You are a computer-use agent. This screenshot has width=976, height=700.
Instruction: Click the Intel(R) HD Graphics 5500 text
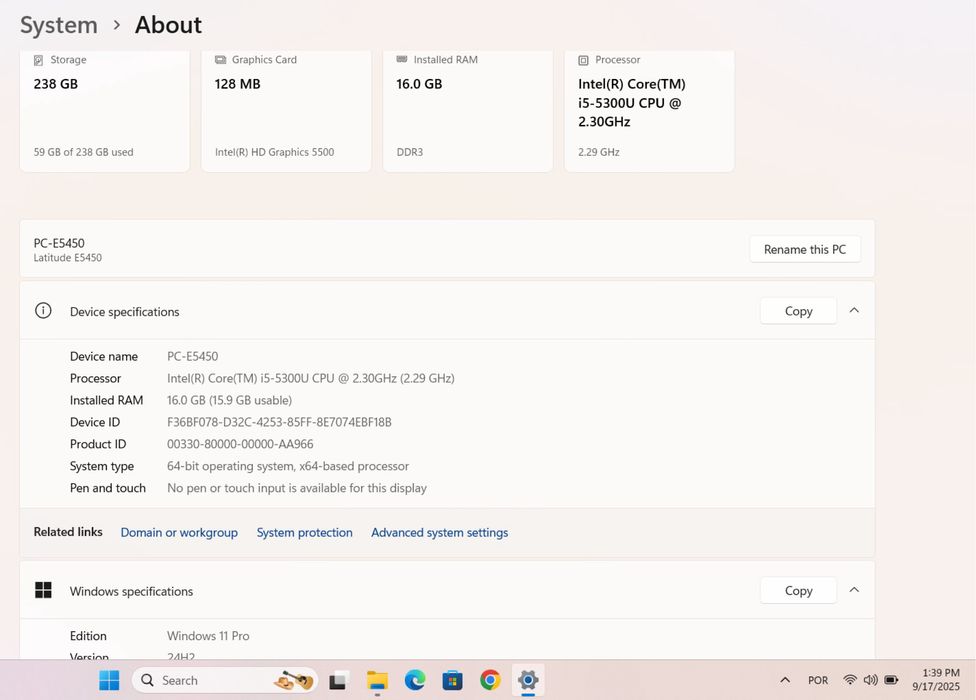[x=274, y=152]
